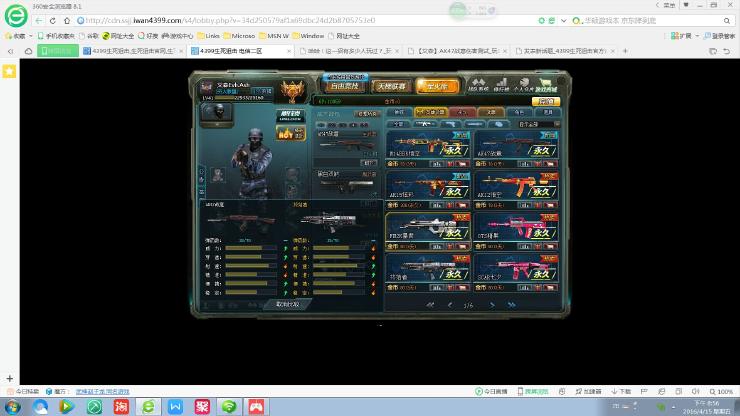Open the 100% zoom level control
Screen dimensions: 740x416
[x=722, y=391]
